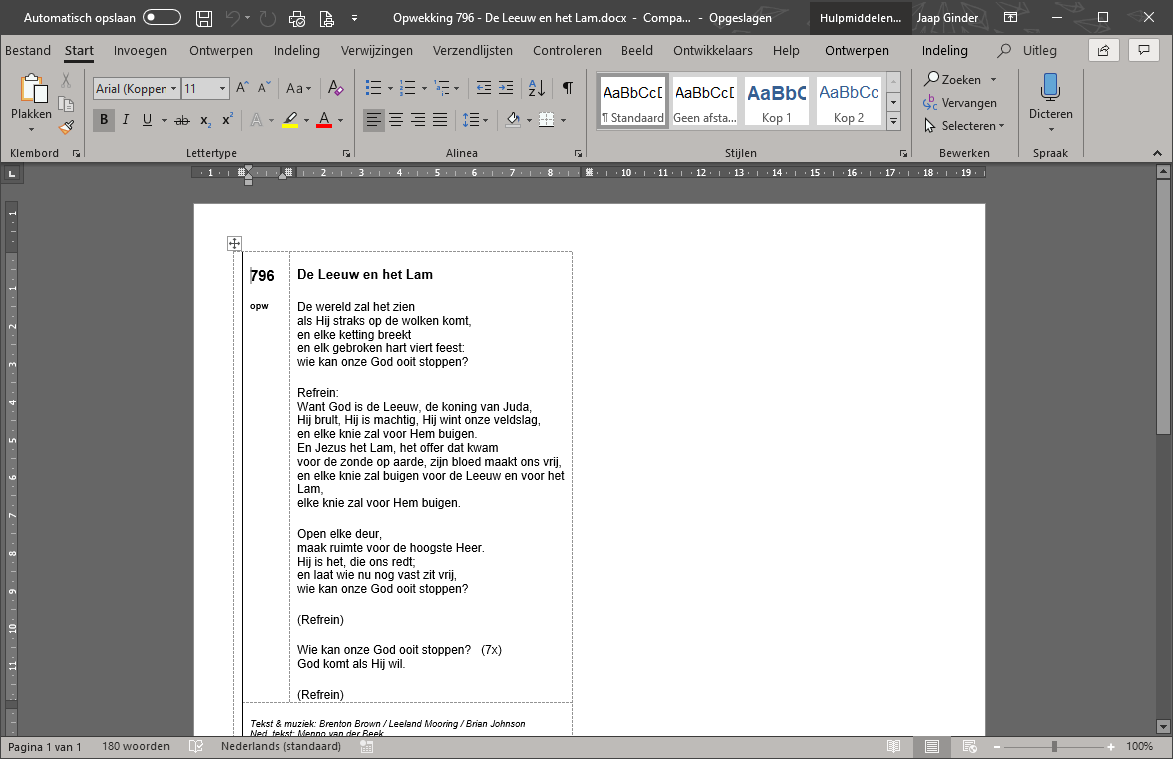Apply a bulleted list
This screenshot has height=759, width=1173.
[373, 88]
